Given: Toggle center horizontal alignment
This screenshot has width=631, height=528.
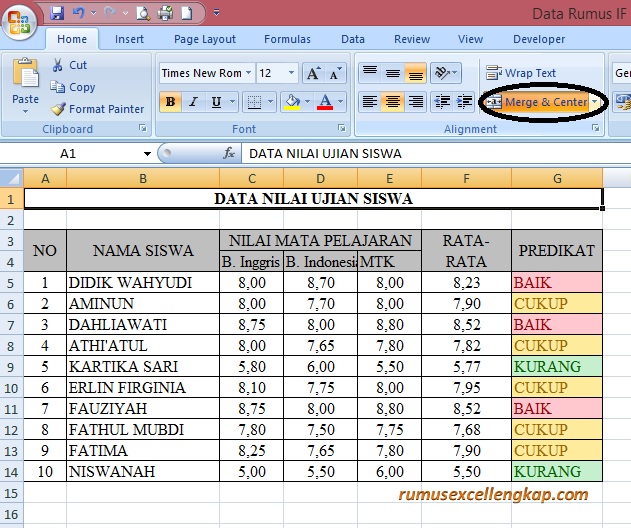Looking at the screenshot, I should pyautogui.click(x=393, y=102).
